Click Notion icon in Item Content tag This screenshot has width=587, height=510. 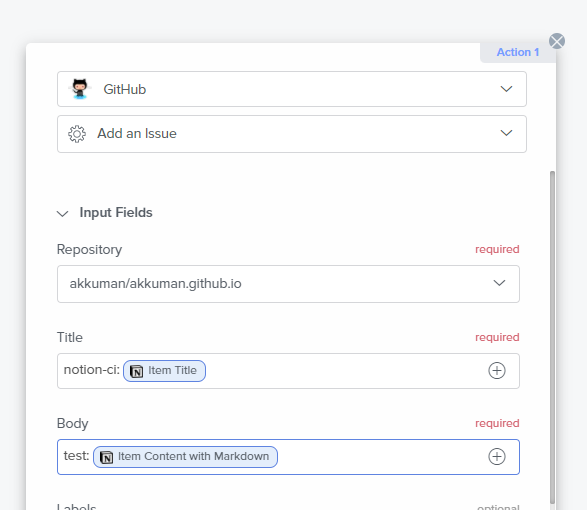click(x=106, y=457)
